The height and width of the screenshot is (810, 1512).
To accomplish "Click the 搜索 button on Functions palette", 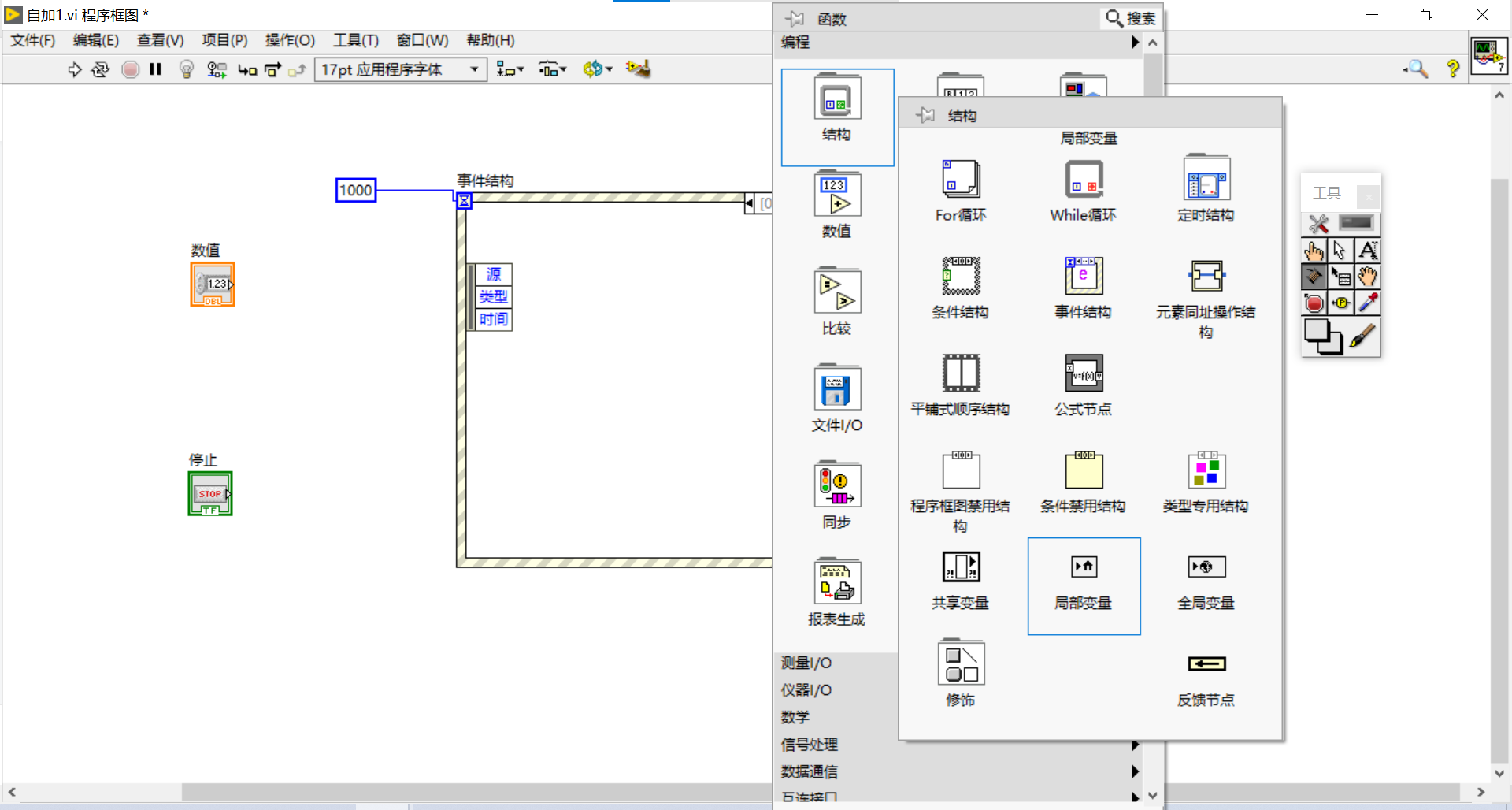I will (1129, 17).
